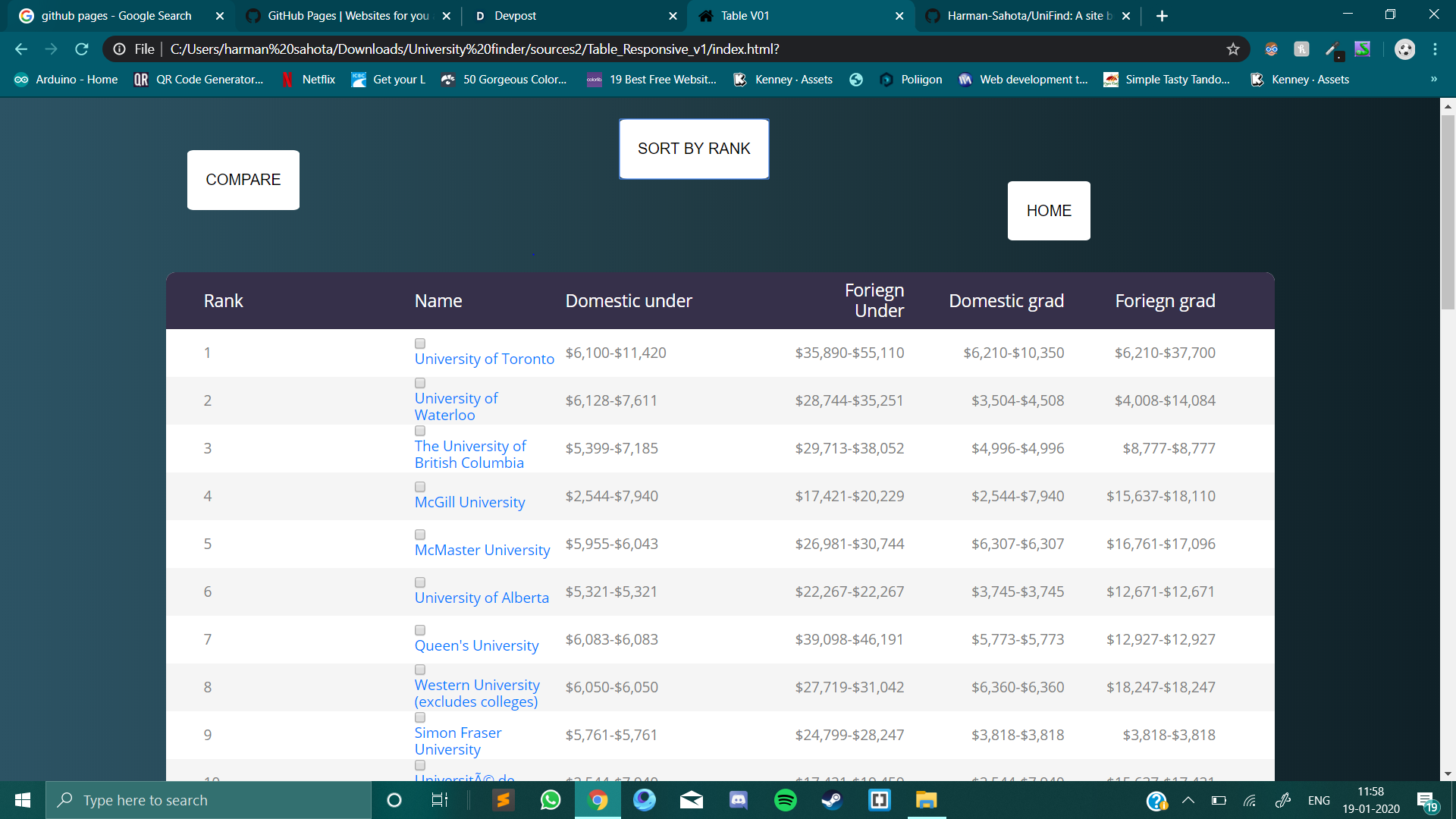Launch WhatsApp from the taskbar
1456x819 pixels.
pyautogui.click(x=551, y=800)
